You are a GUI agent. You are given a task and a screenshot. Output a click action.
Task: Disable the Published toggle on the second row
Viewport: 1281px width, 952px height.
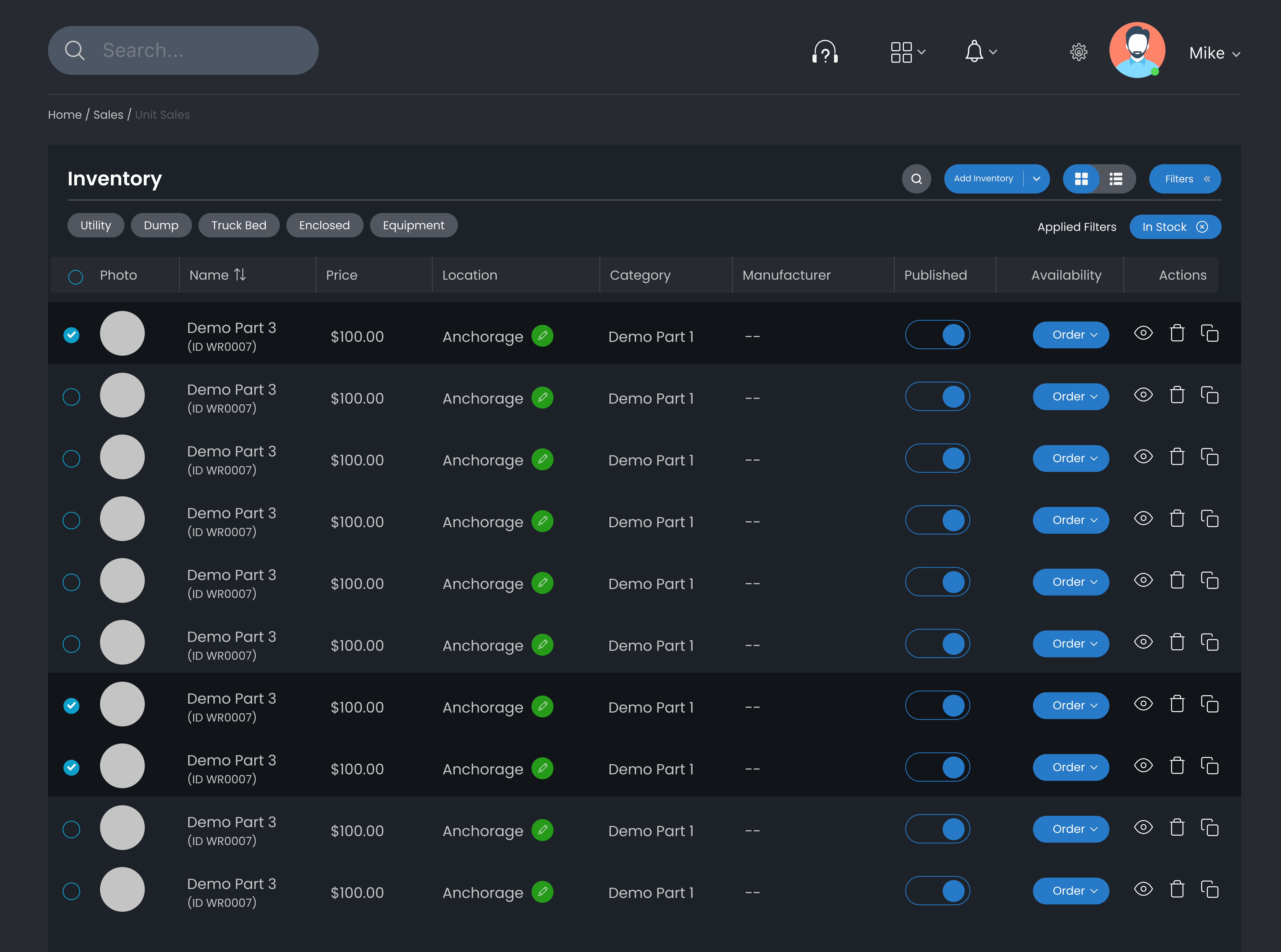(x=937, y=397)
